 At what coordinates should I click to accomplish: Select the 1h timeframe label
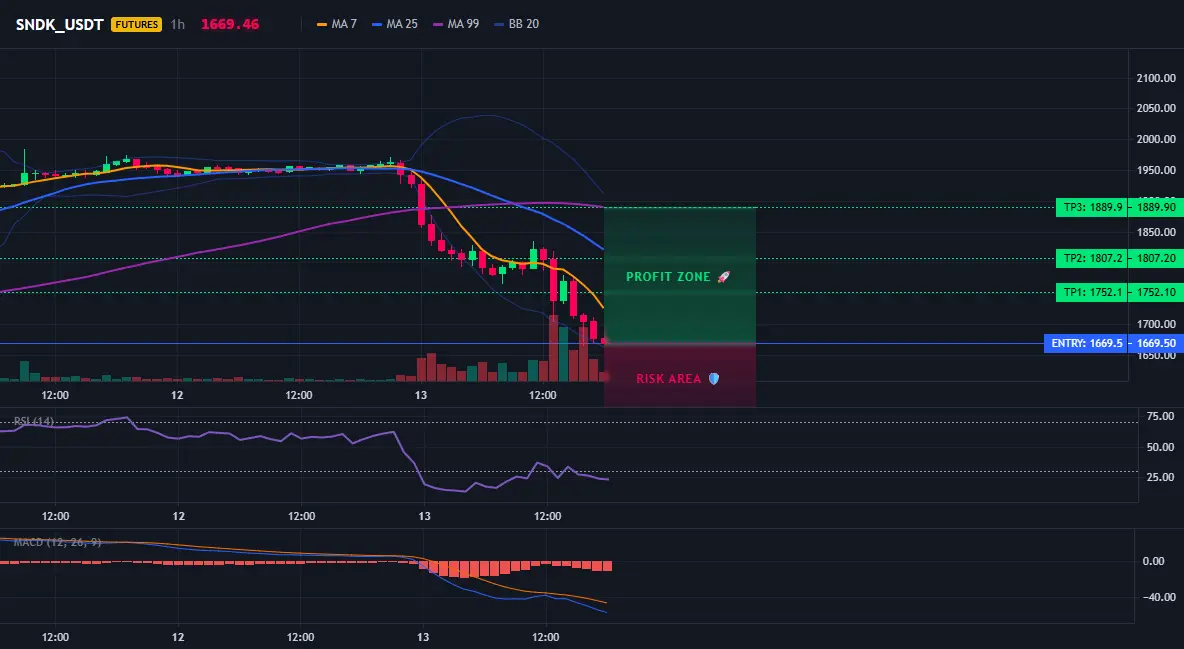[177, 24]
